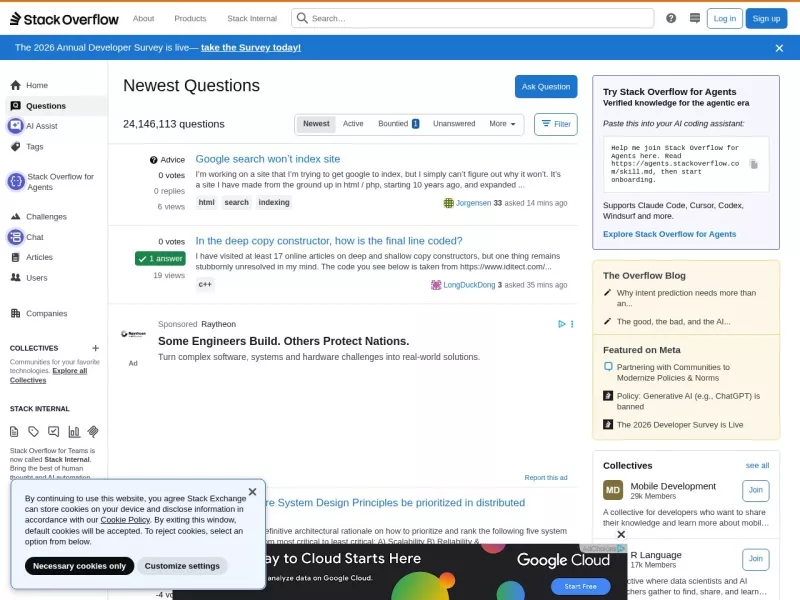Open the Filter panel
The width and height of the screenshot is (800, 600).
556,124
